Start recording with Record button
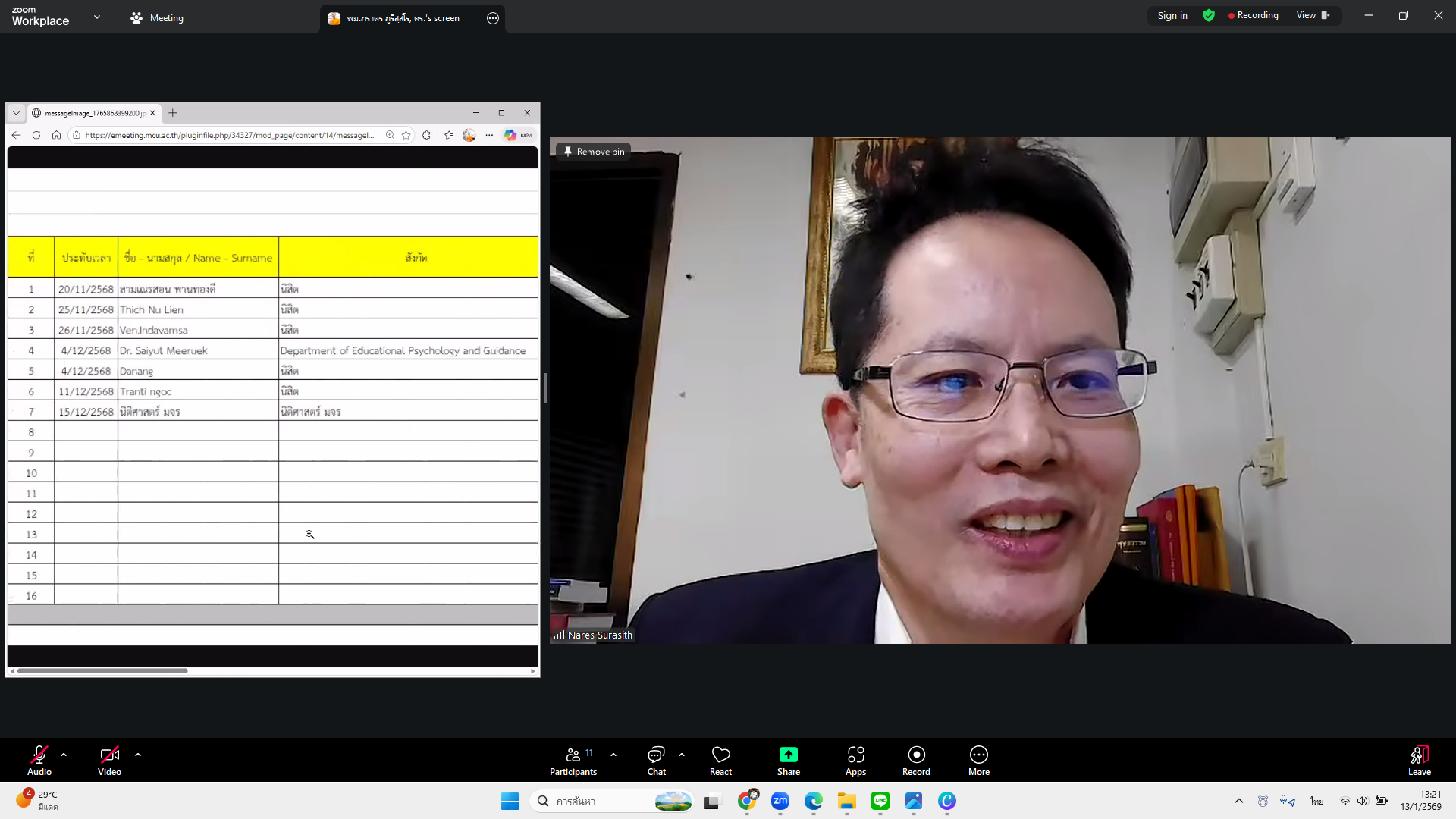This screenshot has height=819, width=1456. pyautogui.click(x=916, y=761)
